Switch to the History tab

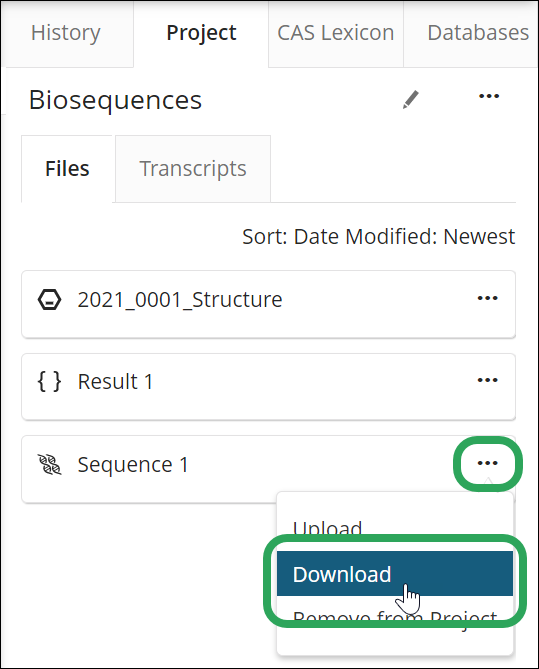pyautogui.click(x=66, y=33)
